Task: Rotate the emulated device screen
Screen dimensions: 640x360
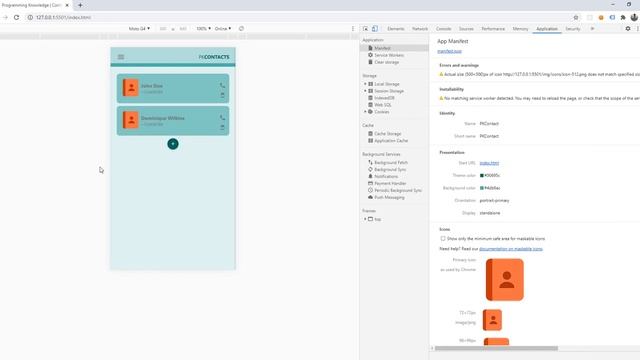Action: (241, 29)
